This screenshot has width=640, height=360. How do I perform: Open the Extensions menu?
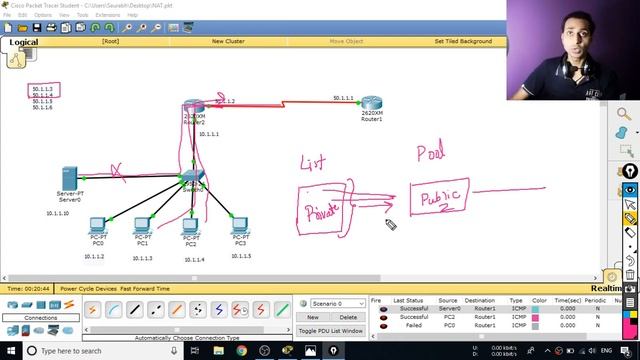[x=108, y=15]
